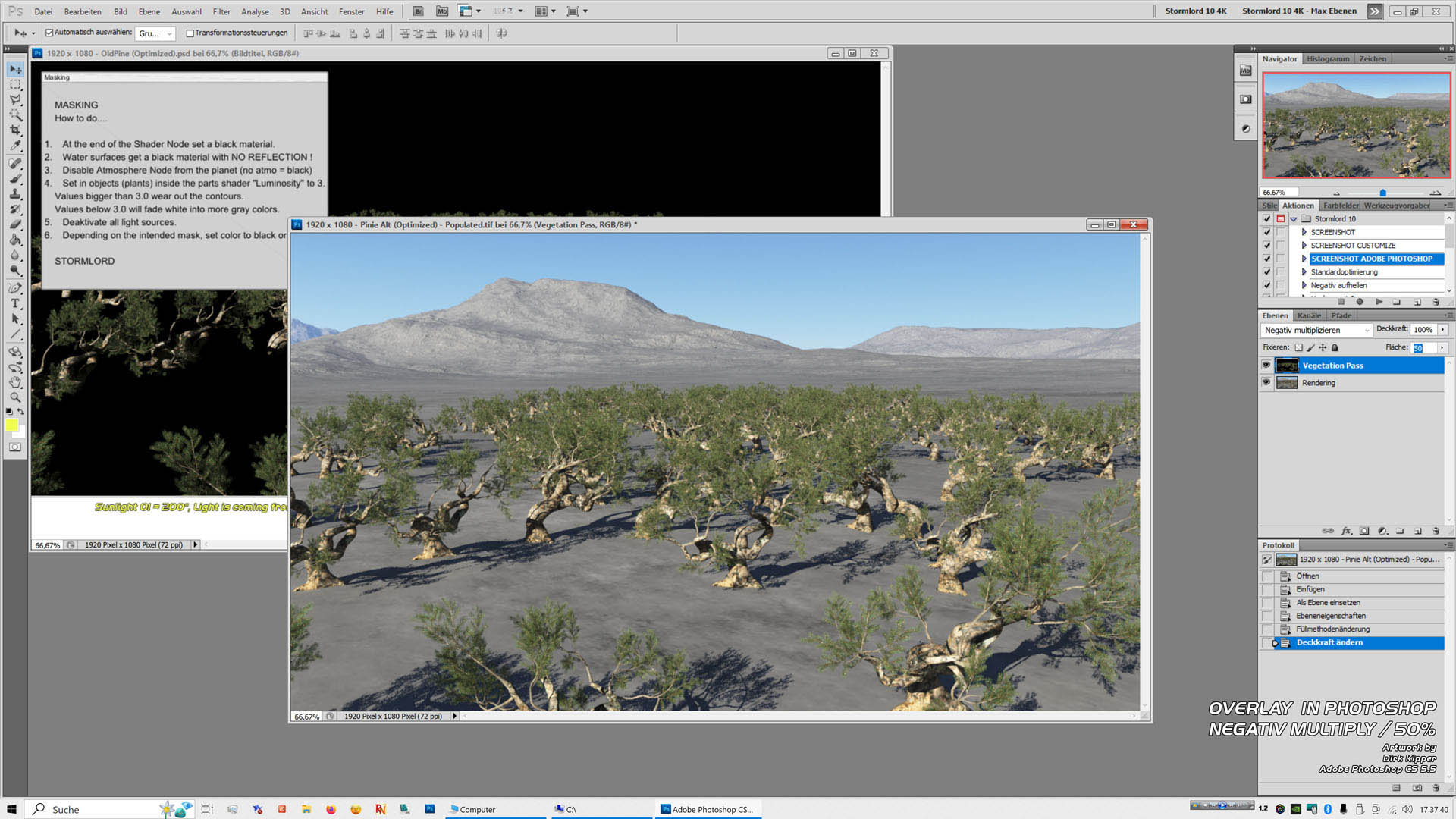1456x819 pixels.
Task: Select the Clone Stamp tool
Action: (15, 193)
